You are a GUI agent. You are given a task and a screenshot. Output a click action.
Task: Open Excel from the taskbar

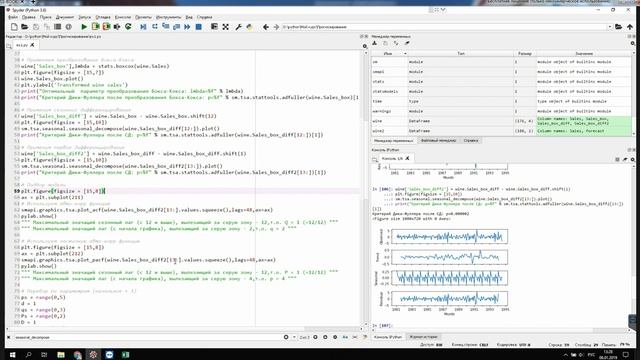click(x=125, y=354)
